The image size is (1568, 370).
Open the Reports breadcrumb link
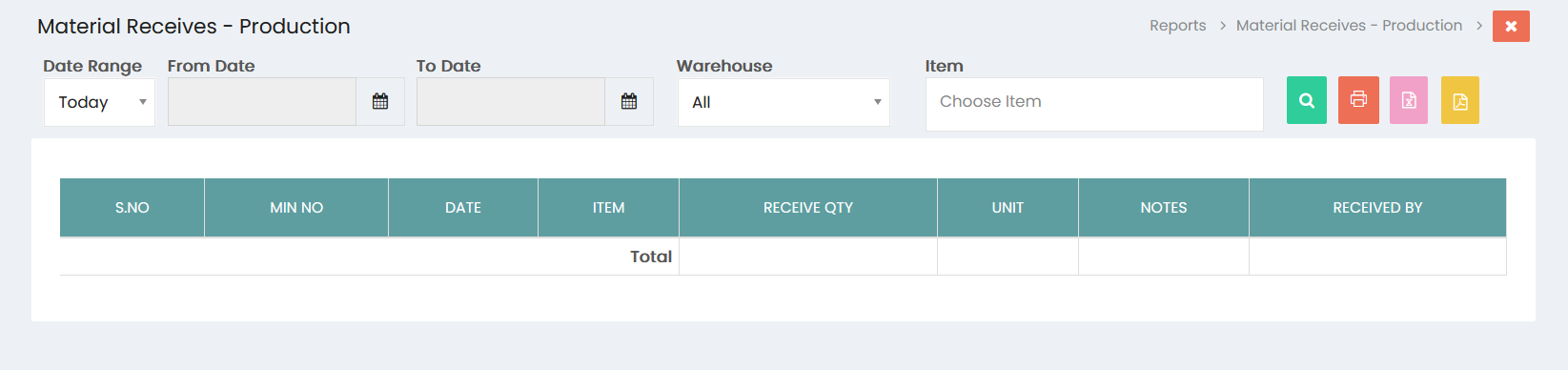tap(1177, 26)
